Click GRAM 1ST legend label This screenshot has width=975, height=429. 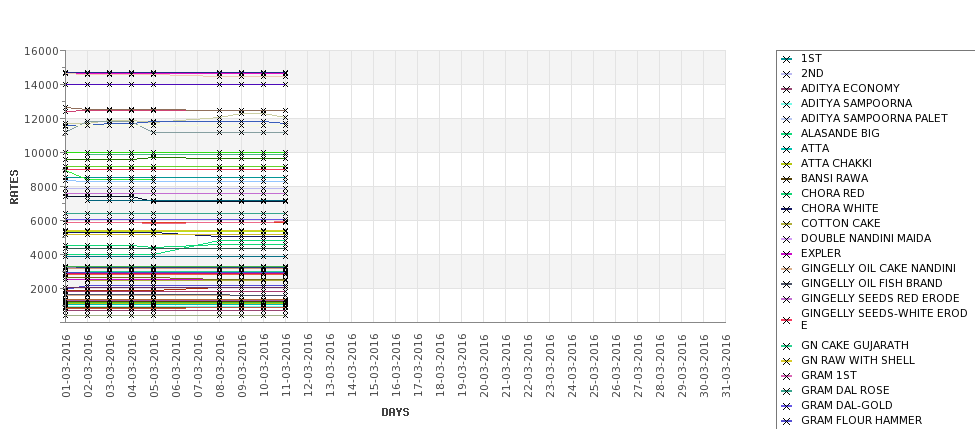[828, 375]
